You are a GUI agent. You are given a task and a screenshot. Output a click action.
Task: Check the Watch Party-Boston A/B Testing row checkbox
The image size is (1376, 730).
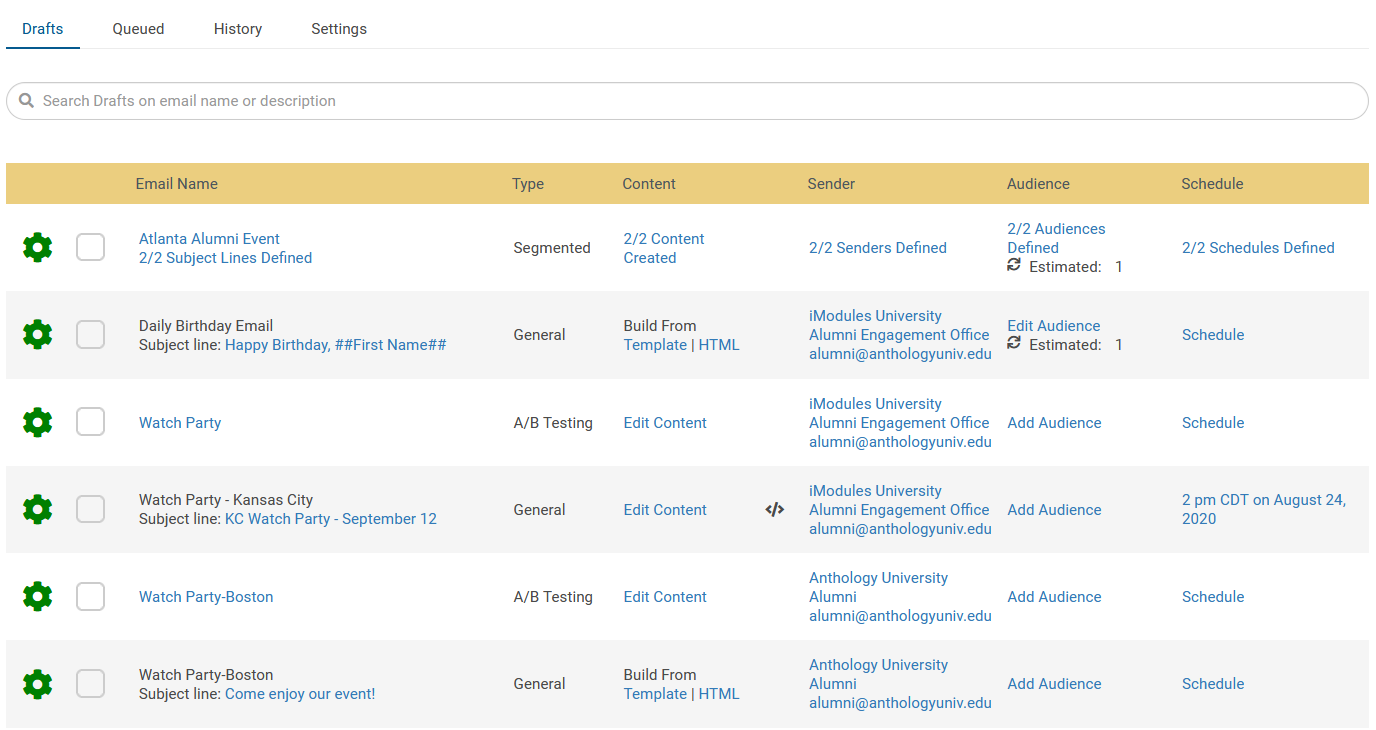click(x=90, y=596)
